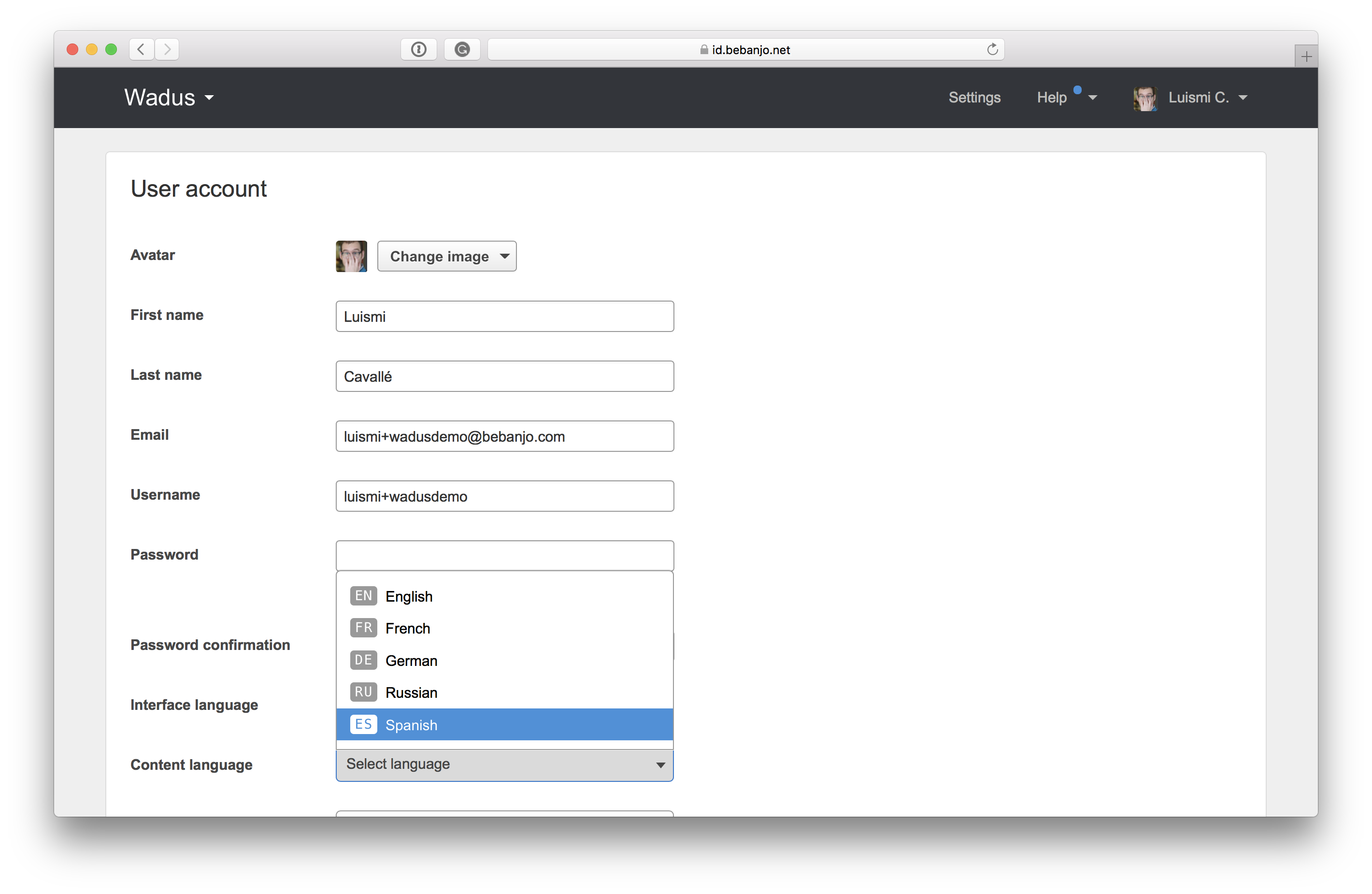The image size is (1372, 894).
Task: Select the highlighted Spanish option
Action: coord(411,725)
